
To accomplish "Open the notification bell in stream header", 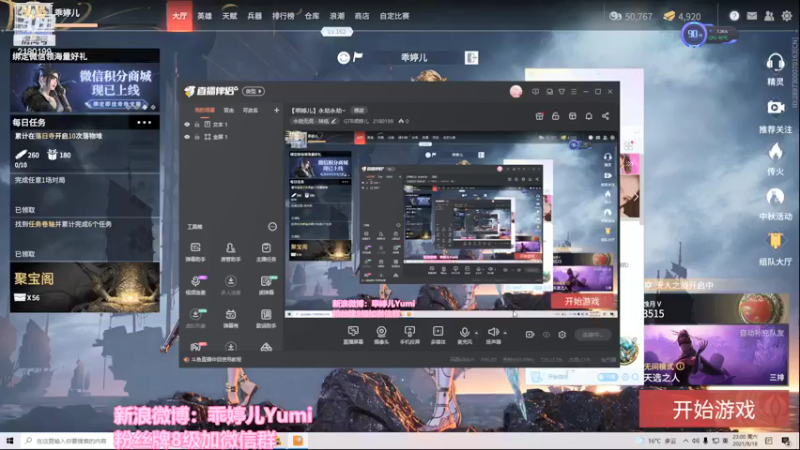I will click(x=589, y=116).
